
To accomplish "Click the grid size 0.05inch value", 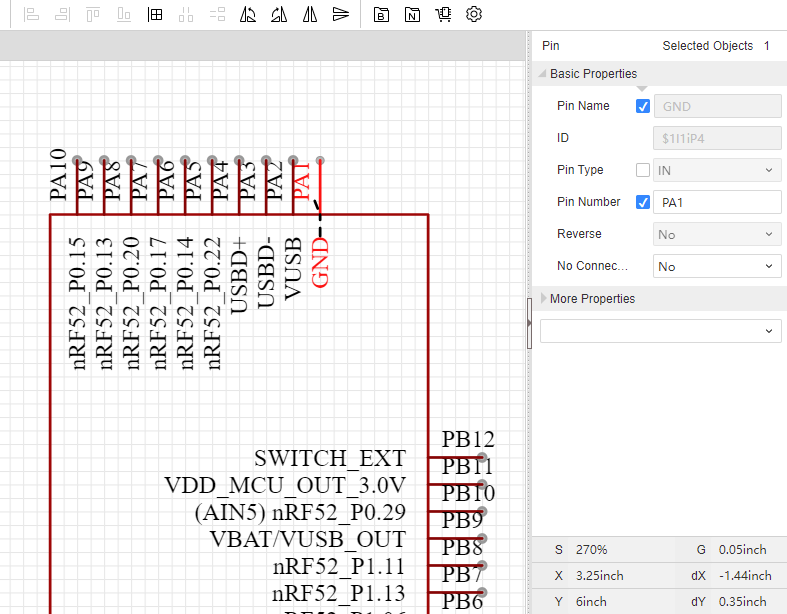I will tap(742, 550).
